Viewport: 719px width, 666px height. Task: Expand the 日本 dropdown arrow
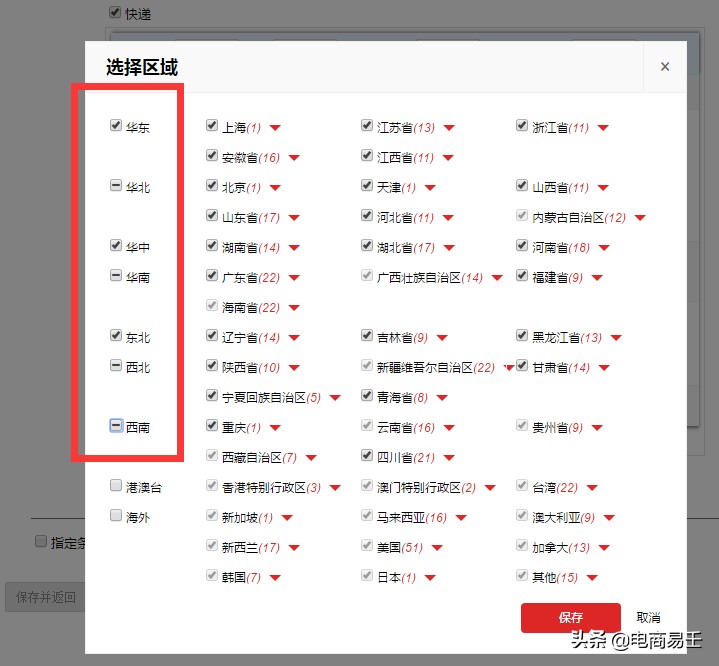click(x=430, y=578)
